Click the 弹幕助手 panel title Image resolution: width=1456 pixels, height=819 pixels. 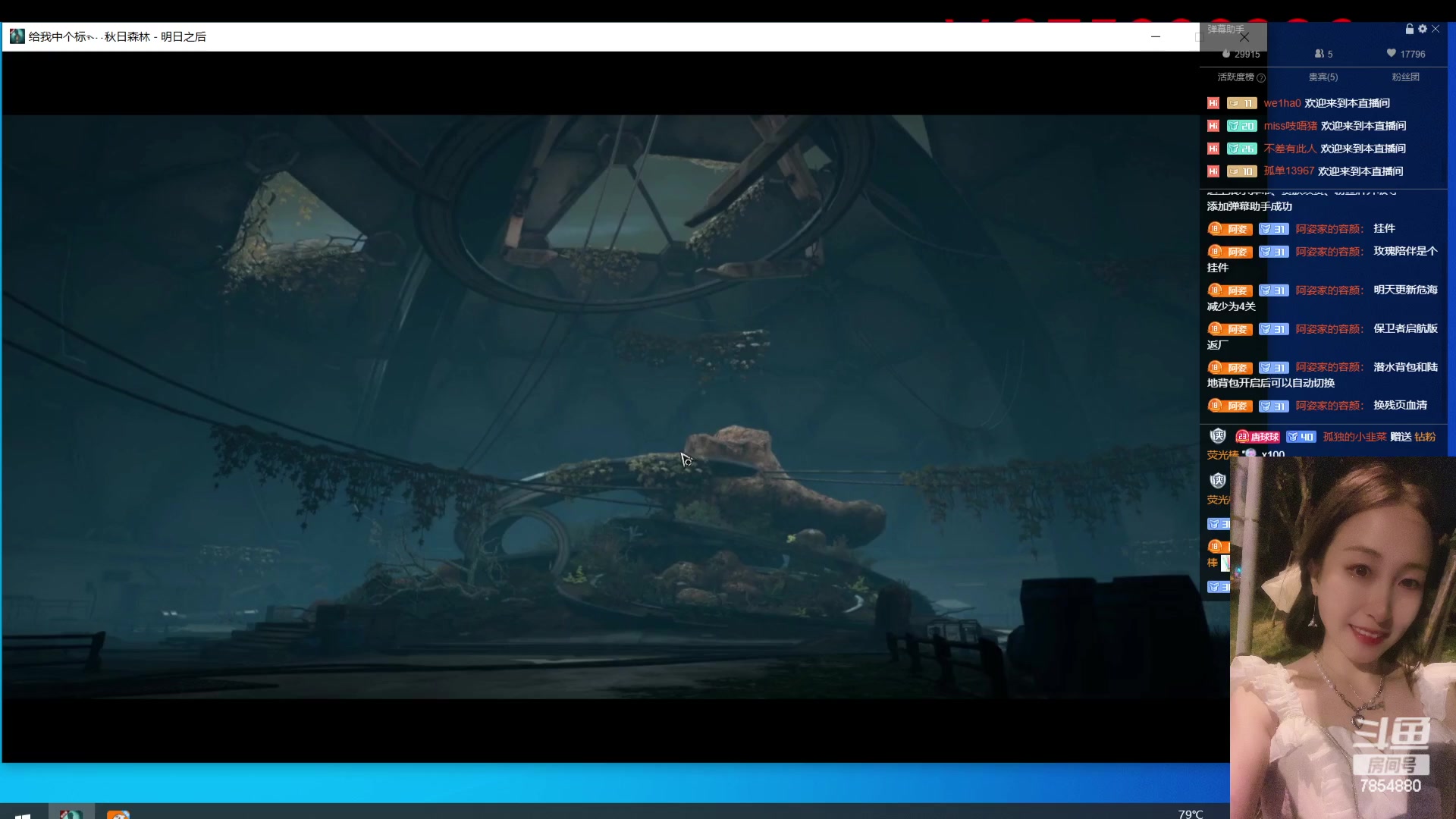point(1225,30)
